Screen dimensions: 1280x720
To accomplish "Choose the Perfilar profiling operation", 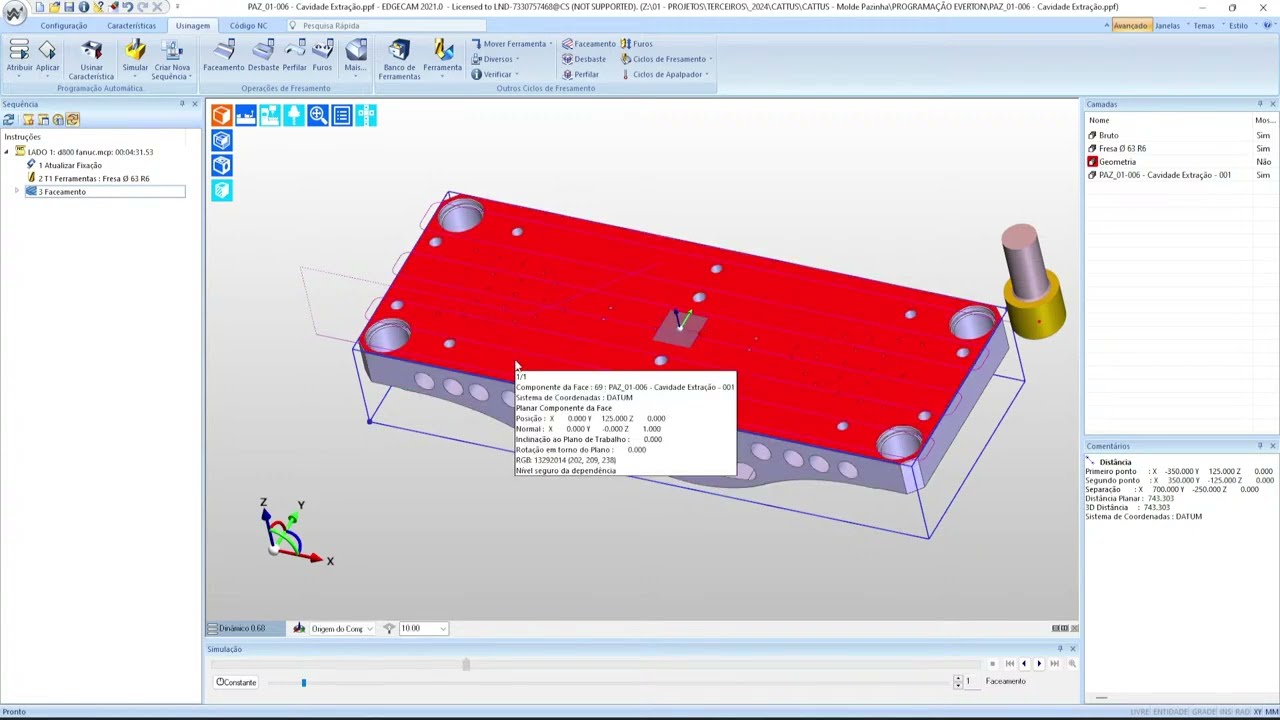I will (x=295, y=55).
